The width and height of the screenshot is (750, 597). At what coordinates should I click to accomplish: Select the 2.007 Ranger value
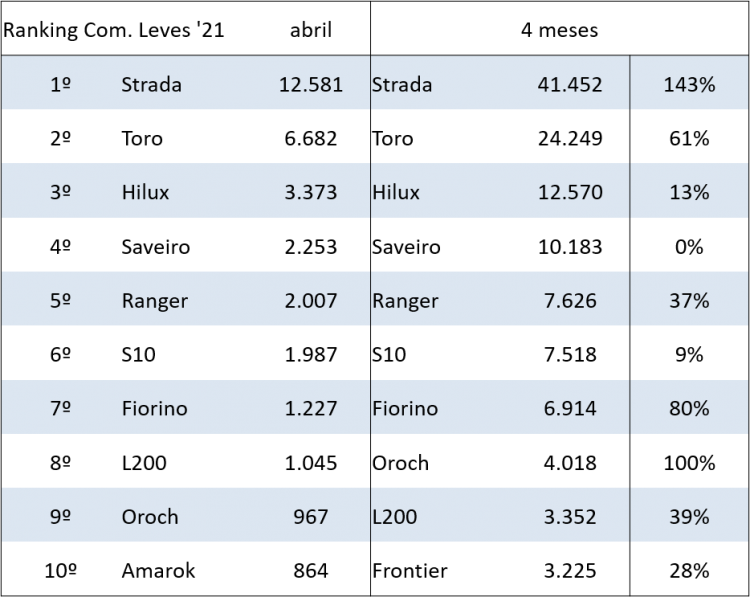pyautogui.click(x=311, y=301)
